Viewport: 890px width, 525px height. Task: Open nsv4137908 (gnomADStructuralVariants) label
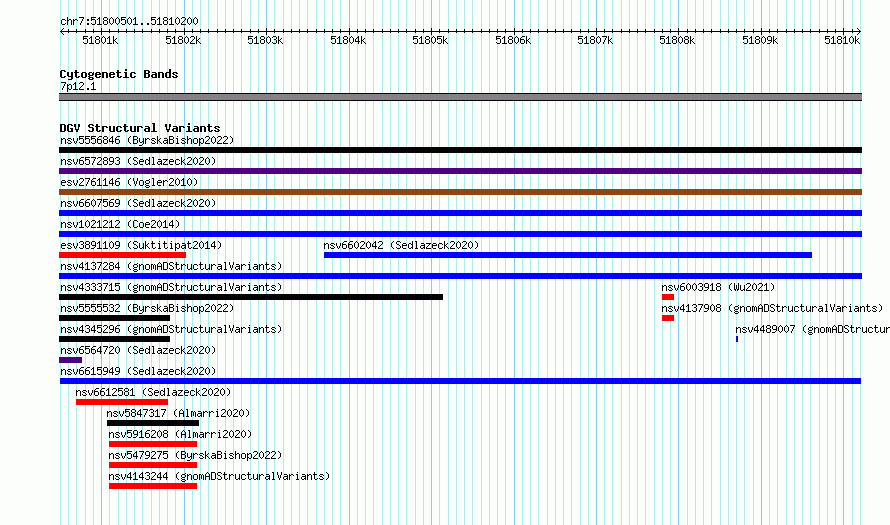(x=773, y=308)
